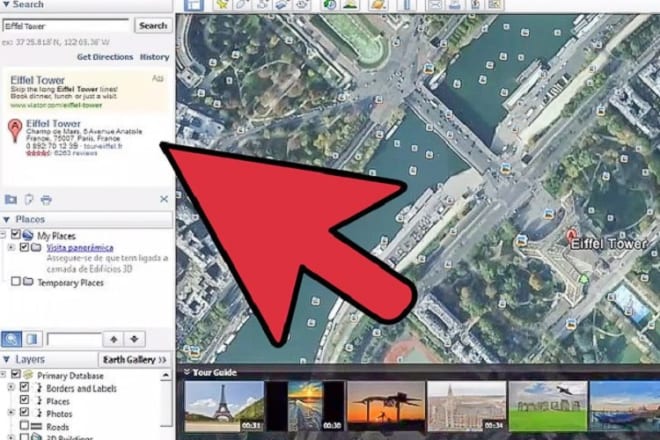Add a placemark with the yellow pin icon
The height and width of the screenshot is (440, 660).
coord(222,5)
